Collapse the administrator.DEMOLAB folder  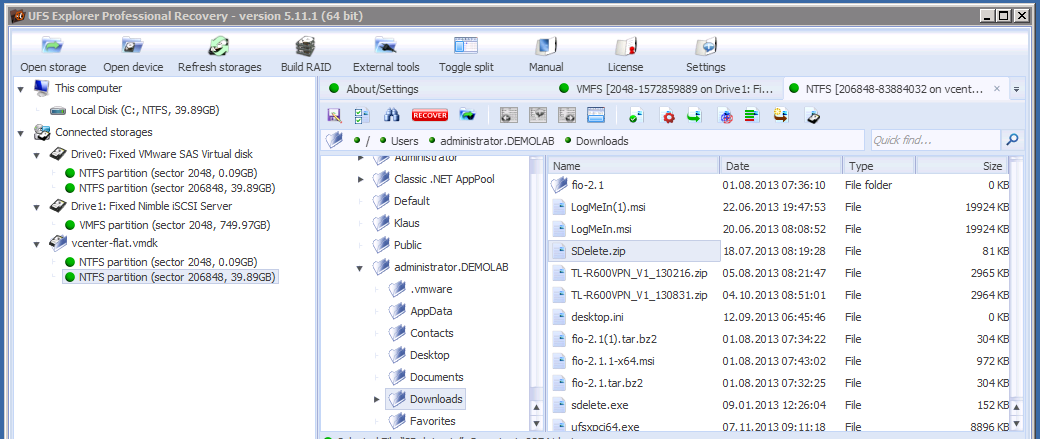361,267
